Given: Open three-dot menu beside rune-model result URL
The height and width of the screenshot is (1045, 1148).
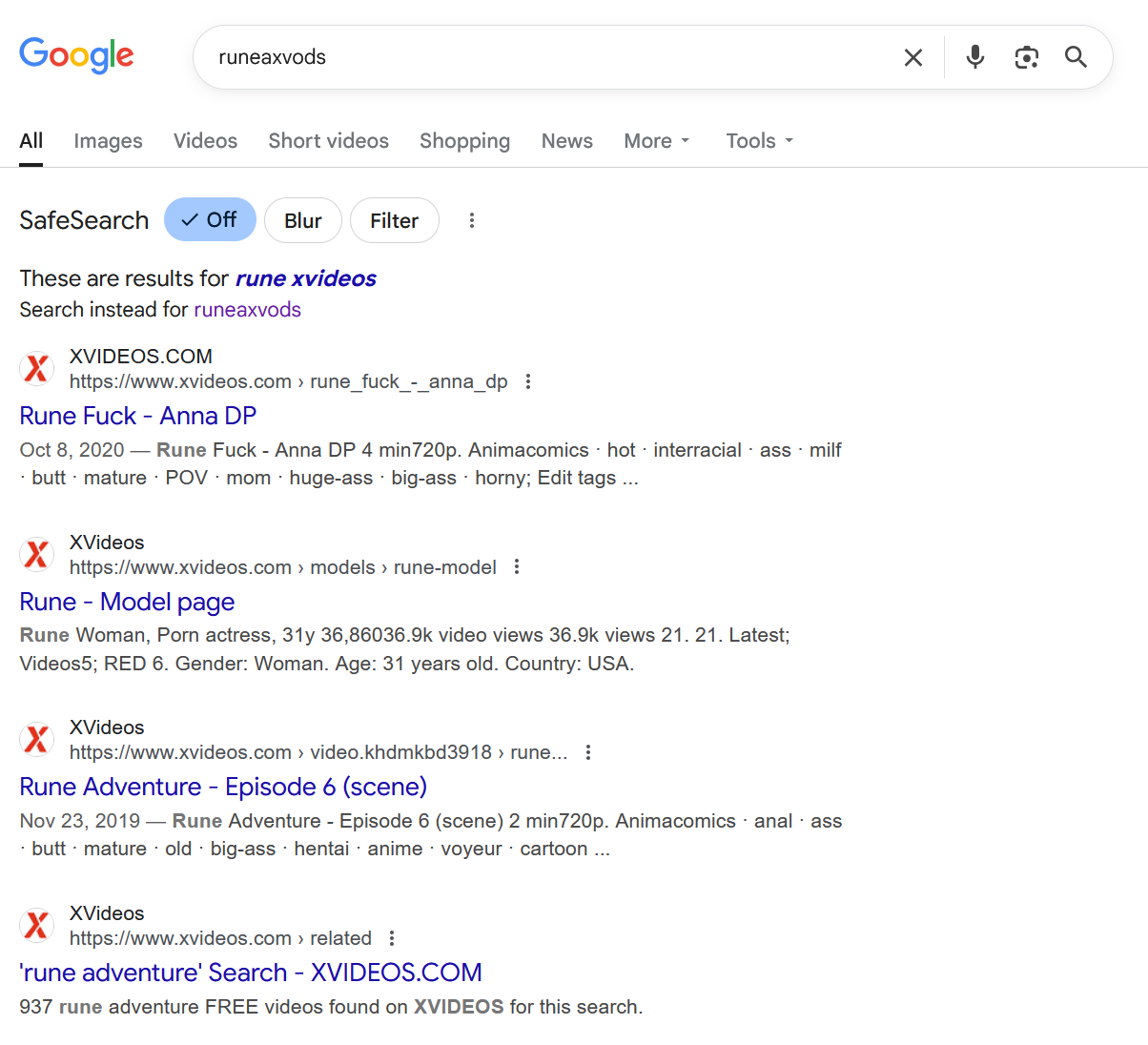Looking at the screenshot, I should click(x=517, y=567).
